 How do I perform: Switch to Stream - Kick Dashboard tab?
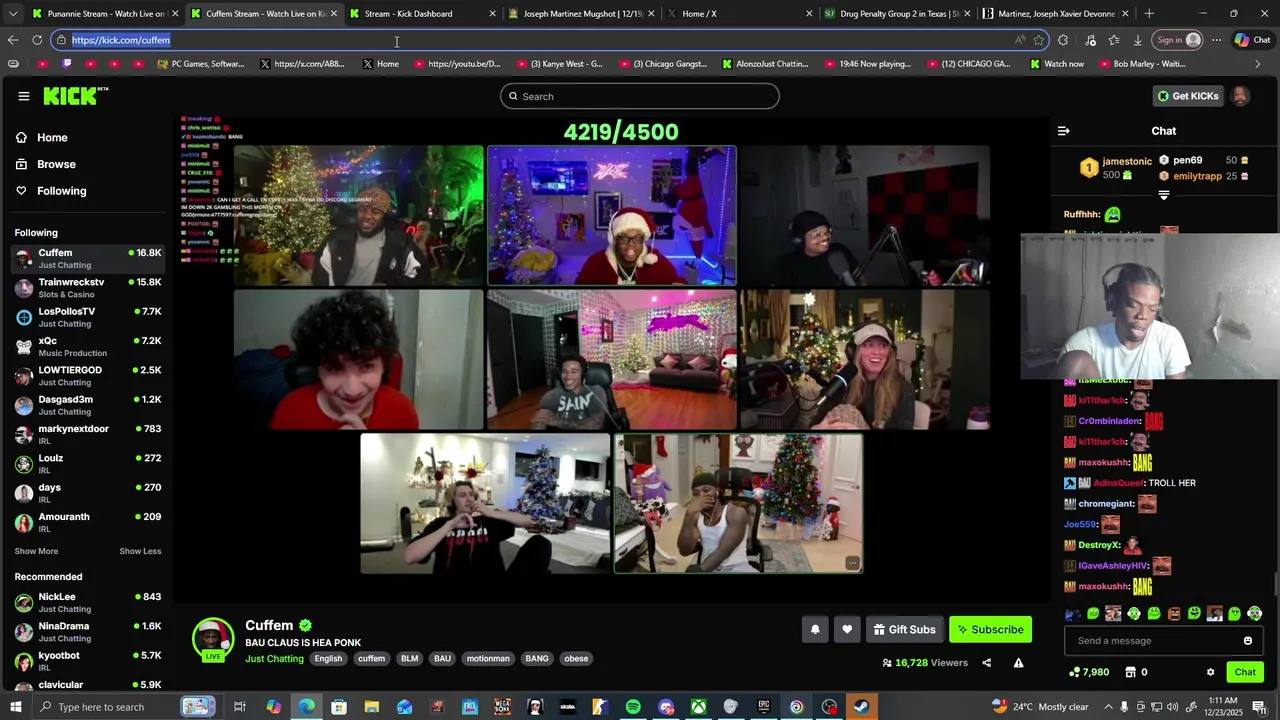tap(420, 14)
